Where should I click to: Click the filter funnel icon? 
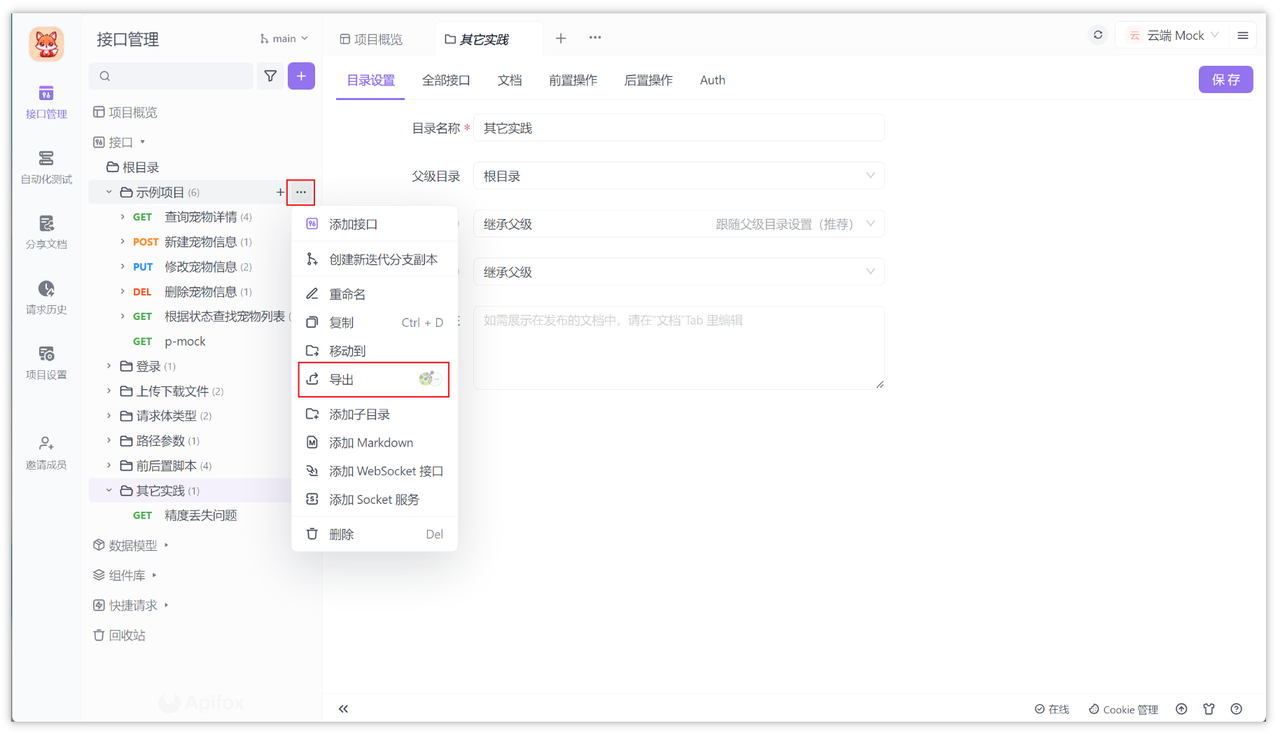pos(270,76)
